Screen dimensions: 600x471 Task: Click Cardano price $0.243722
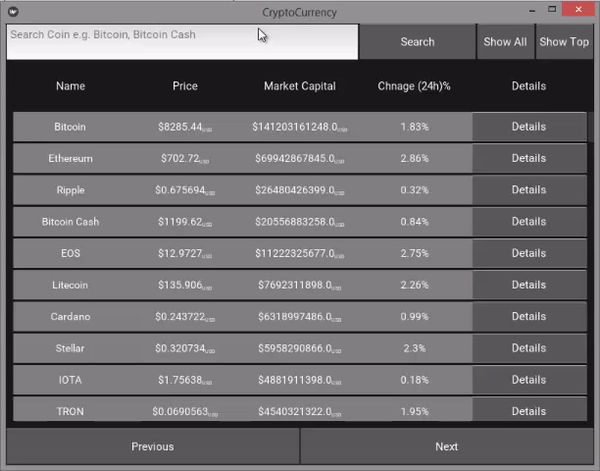tap(185, 317)
